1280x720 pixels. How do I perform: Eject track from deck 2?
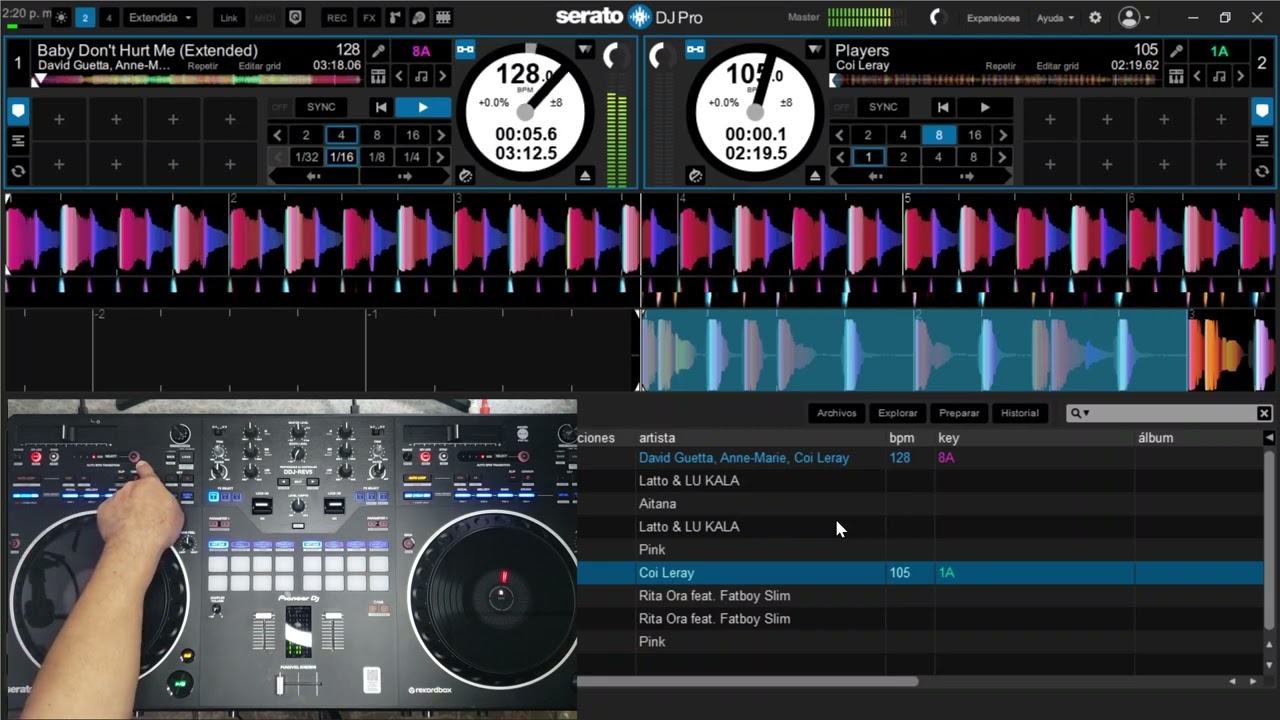click(815, 176)
